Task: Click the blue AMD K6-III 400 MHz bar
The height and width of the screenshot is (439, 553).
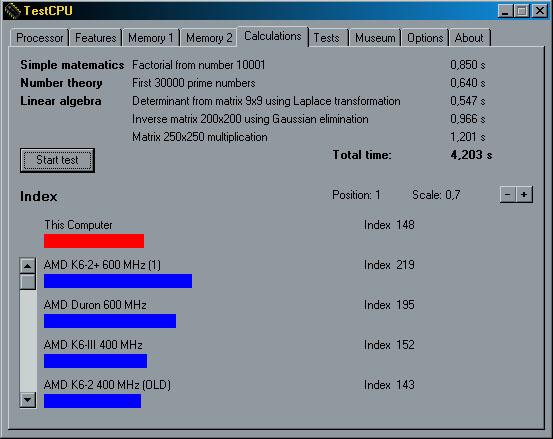Action: pos(95,361)
